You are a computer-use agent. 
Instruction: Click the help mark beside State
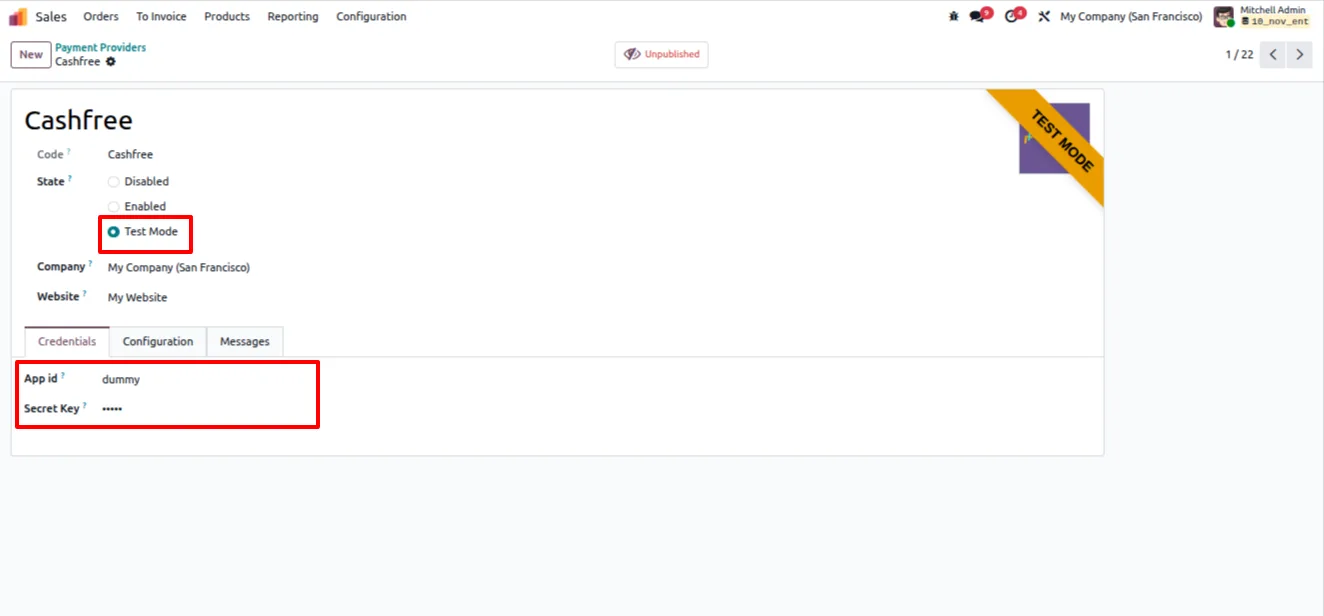71,178
